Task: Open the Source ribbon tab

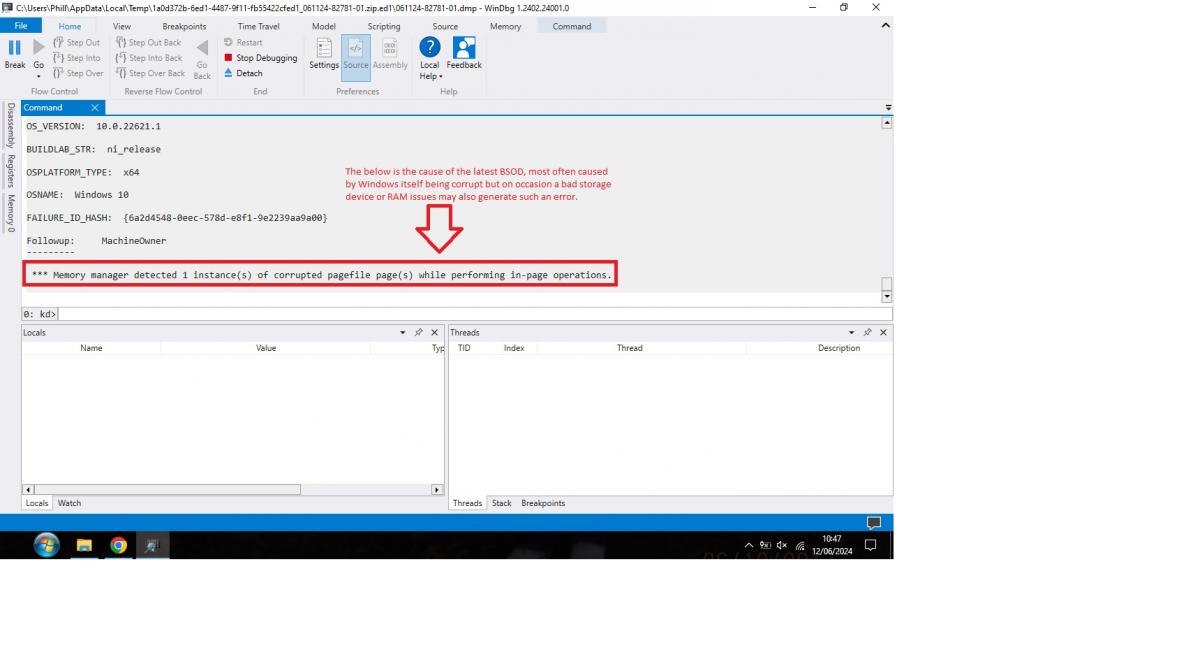Action: [x=445, y=26]
